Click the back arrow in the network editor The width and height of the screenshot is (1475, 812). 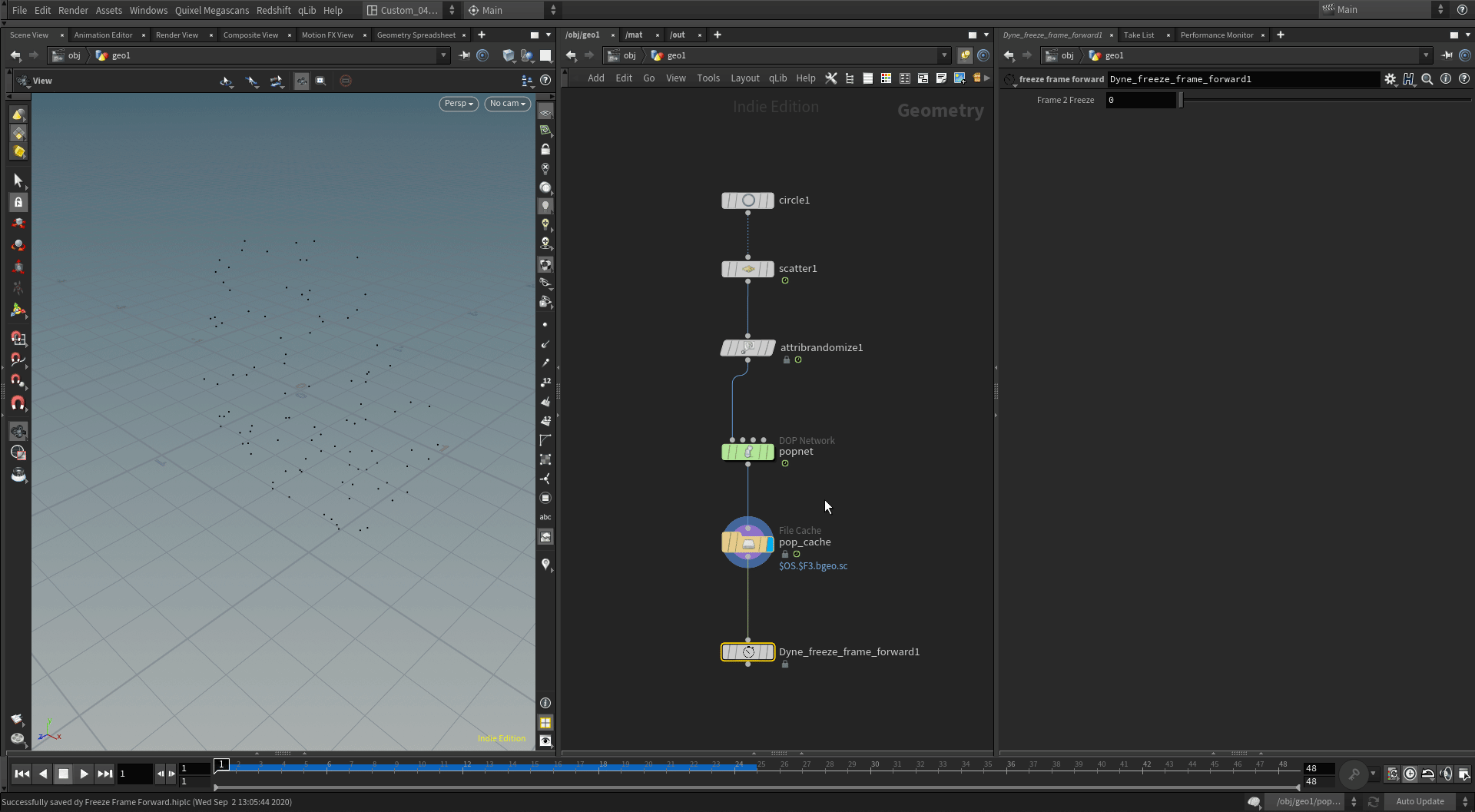click(571, 55)
